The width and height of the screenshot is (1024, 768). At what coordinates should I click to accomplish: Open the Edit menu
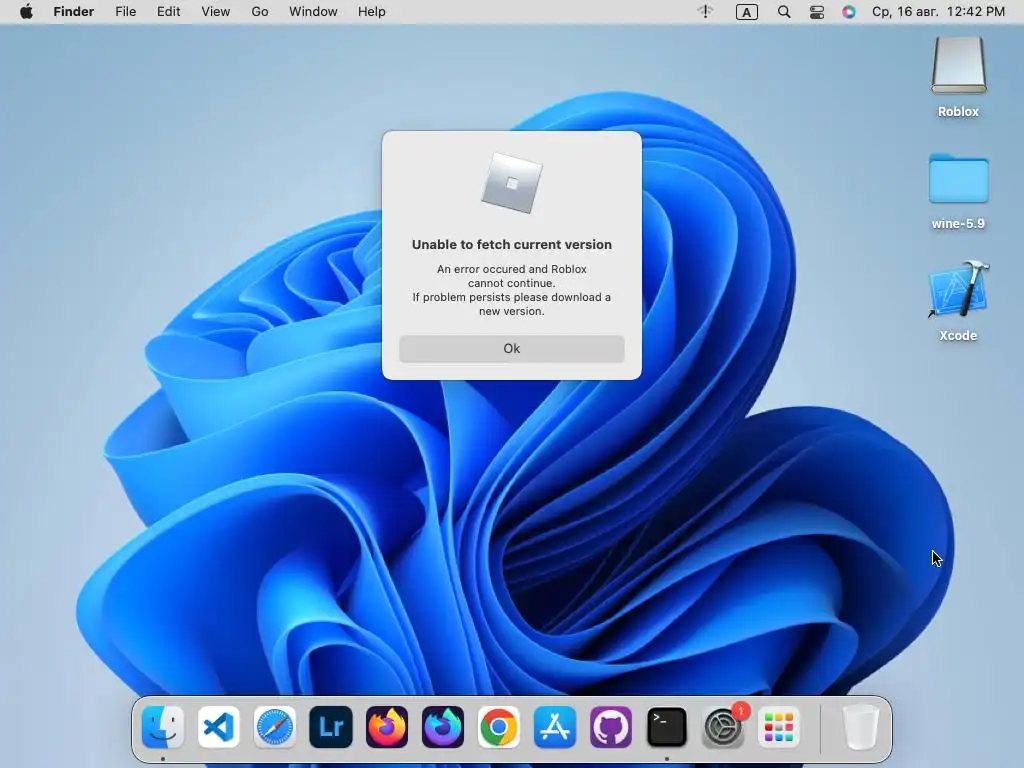click(x=168, y=12)
